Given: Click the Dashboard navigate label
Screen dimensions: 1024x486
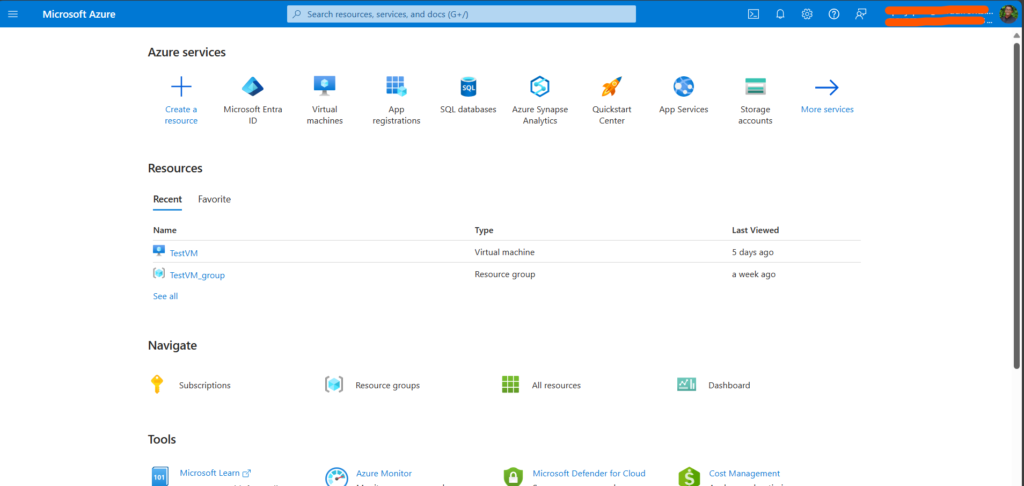Looking at the screenshot, I should click(x=729, y=385).
